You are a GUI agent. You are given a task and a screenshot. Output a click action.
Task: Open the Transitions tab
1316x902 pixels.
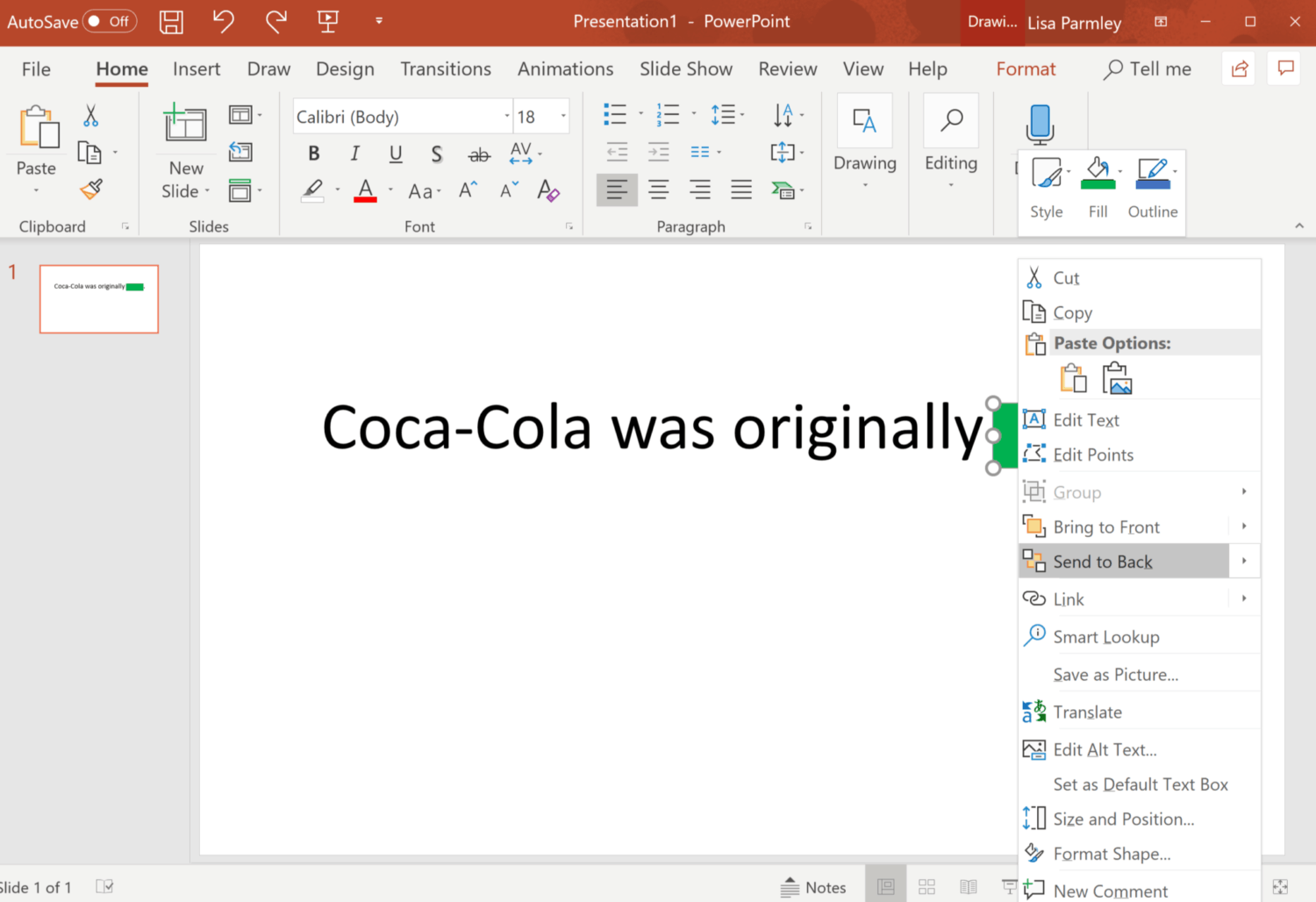point(446,69)
